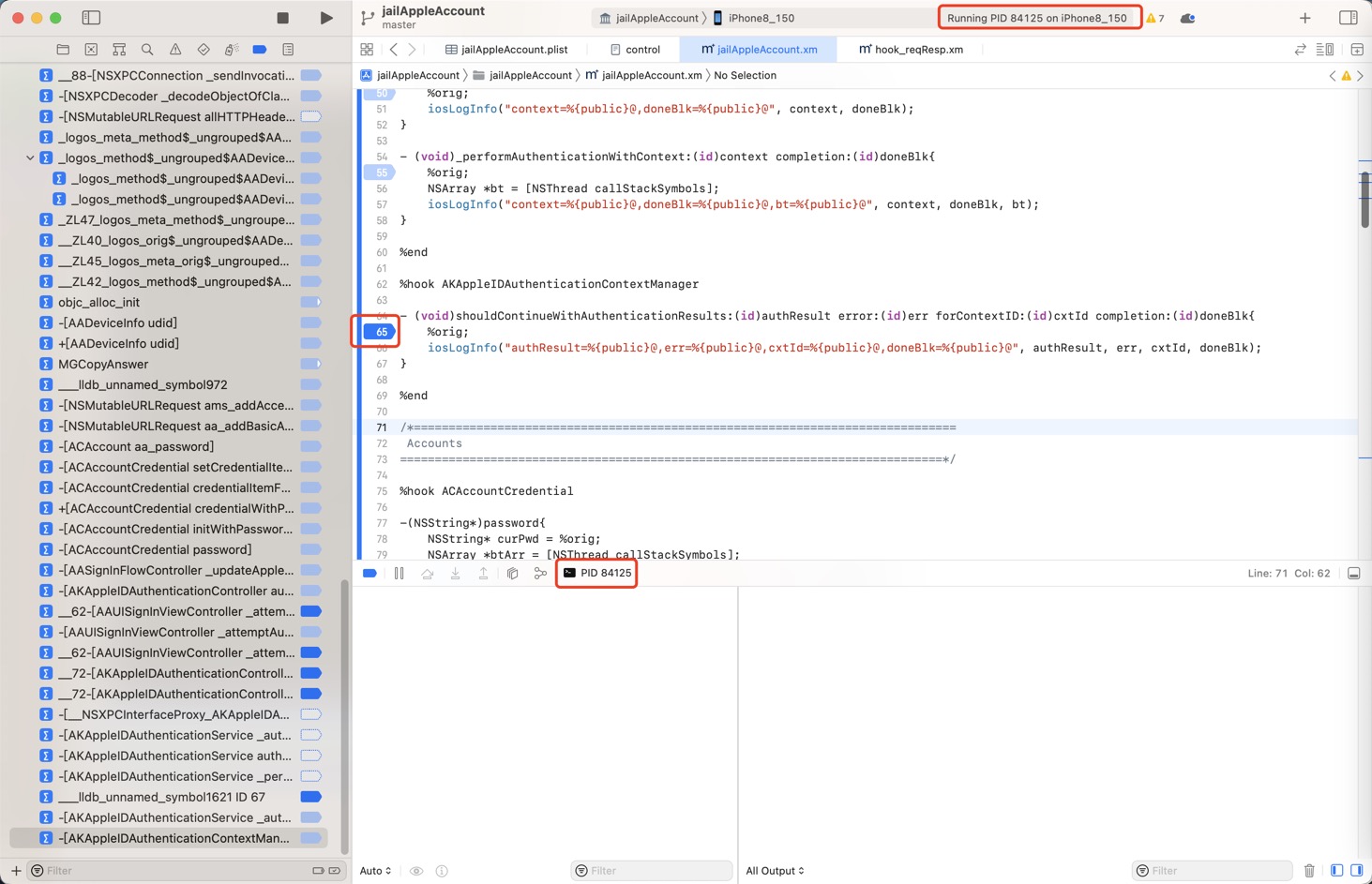Go forward in editor history
The image size is (1372, 884).
412,50
